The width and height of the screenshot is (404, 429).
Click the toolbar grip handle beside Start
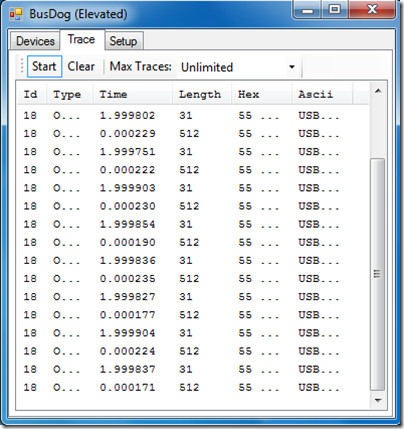[x=22, y=66]
